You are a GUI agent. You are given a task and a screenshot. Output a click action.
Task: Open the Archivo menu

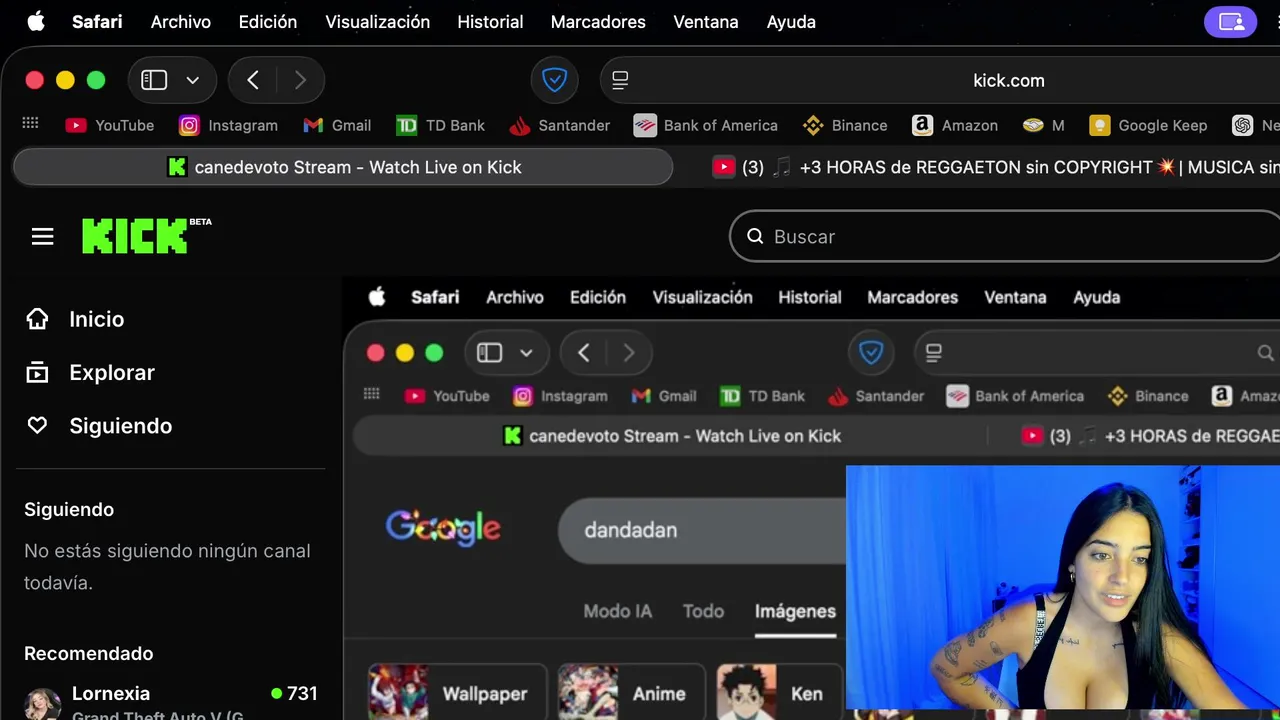[x=181, y=21]
